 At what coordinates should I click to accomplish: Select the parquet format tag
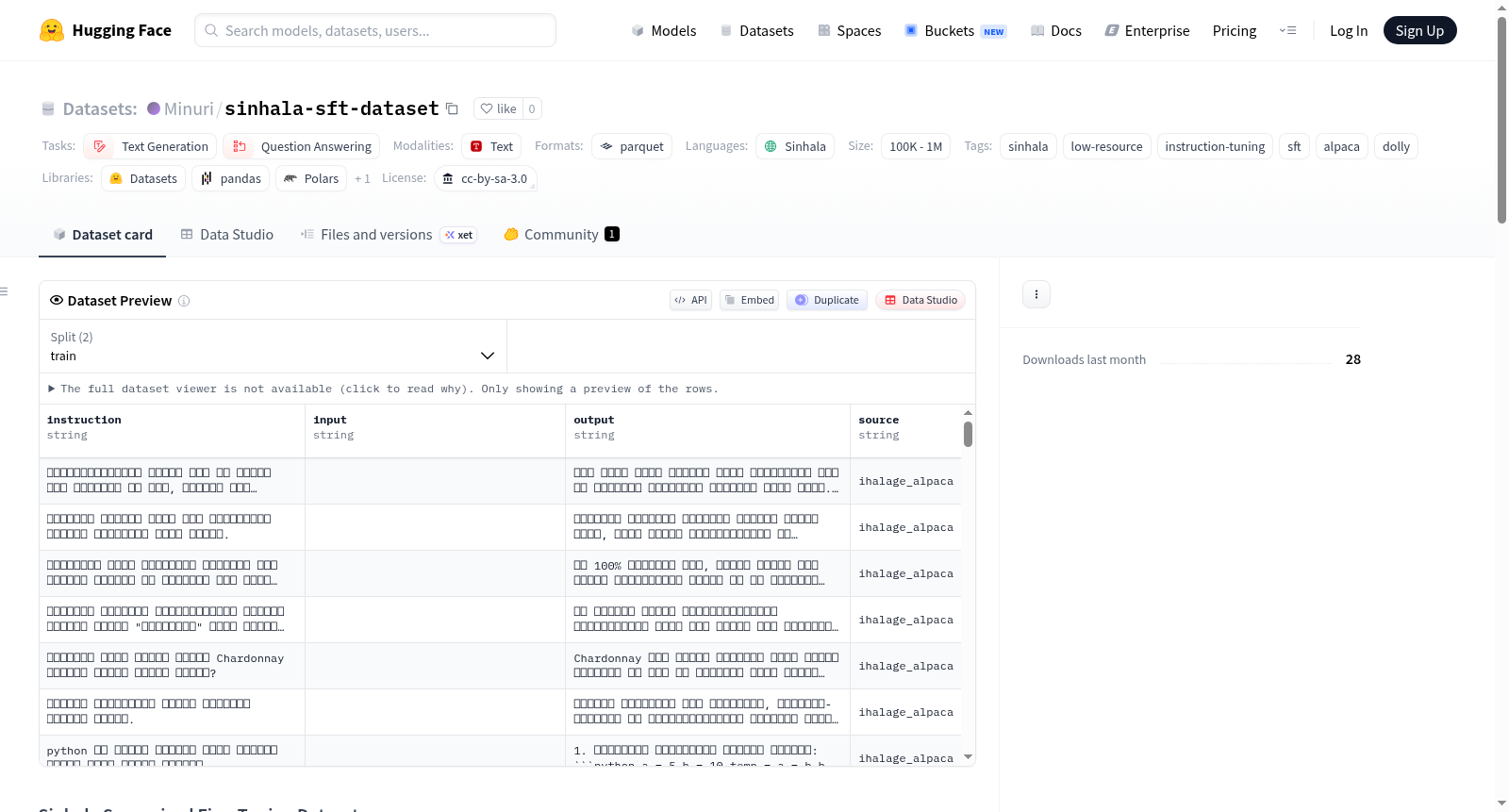pos(632,146)
